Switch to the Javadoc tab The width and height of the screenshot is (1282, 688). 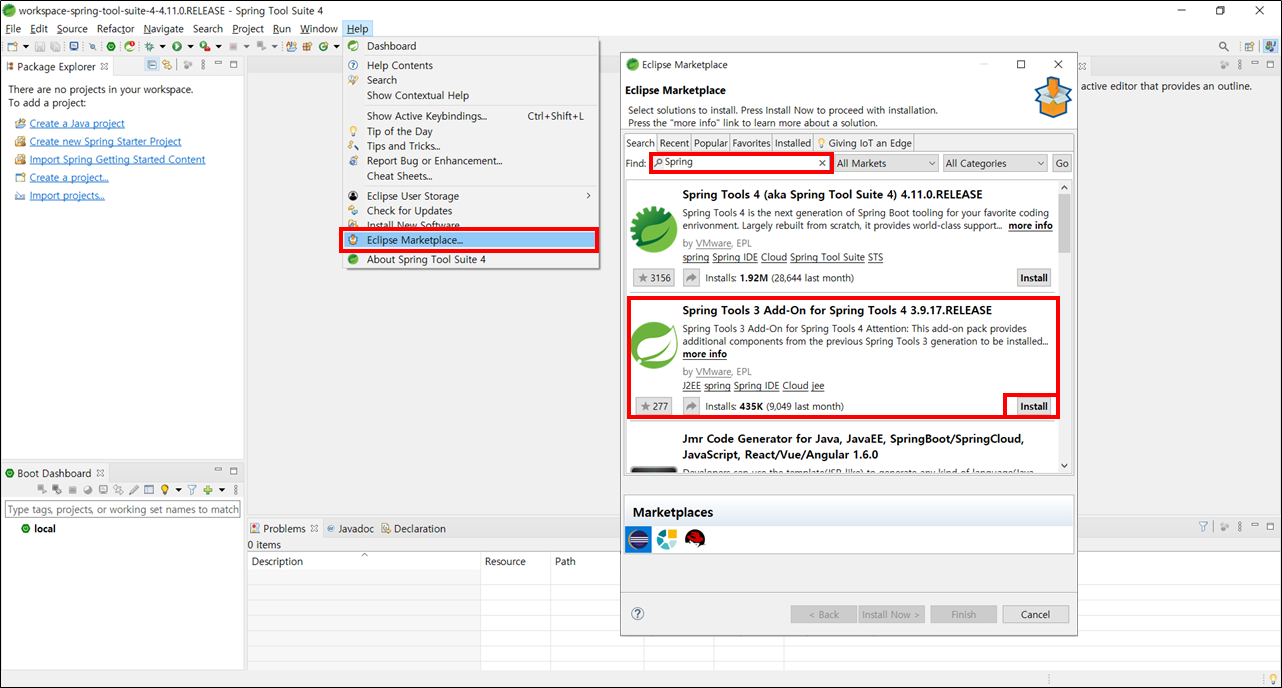[356, 528]
